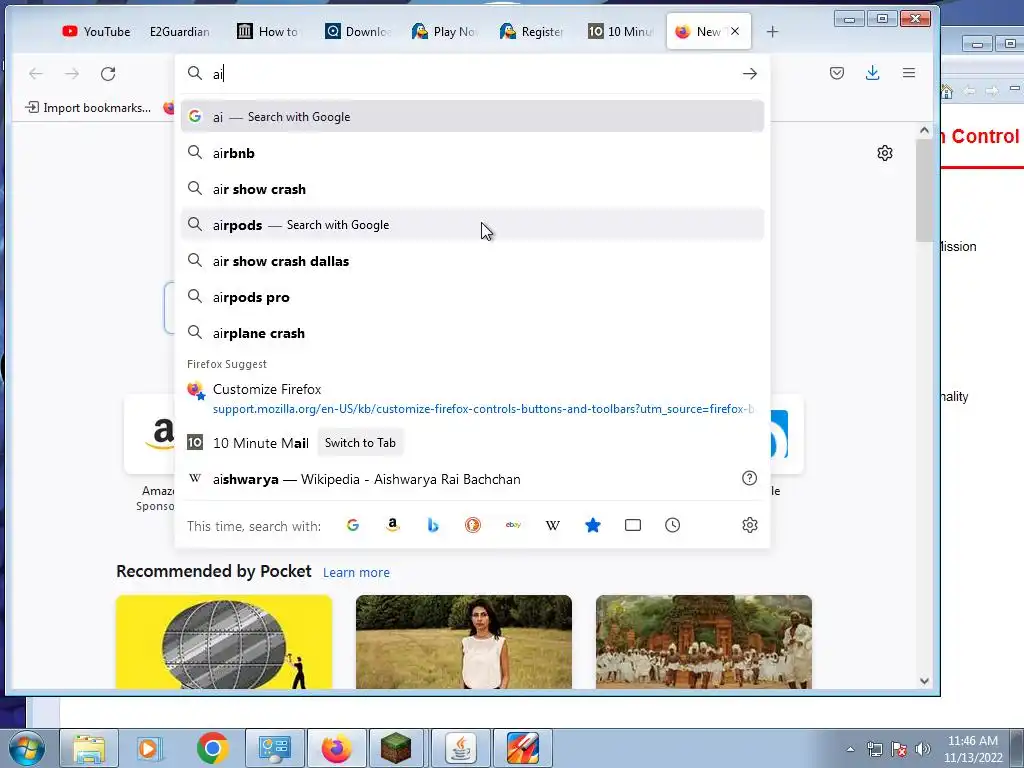Search this time with Bing icon
This screenshot has width=1024, height=768.
pos(432,525)
